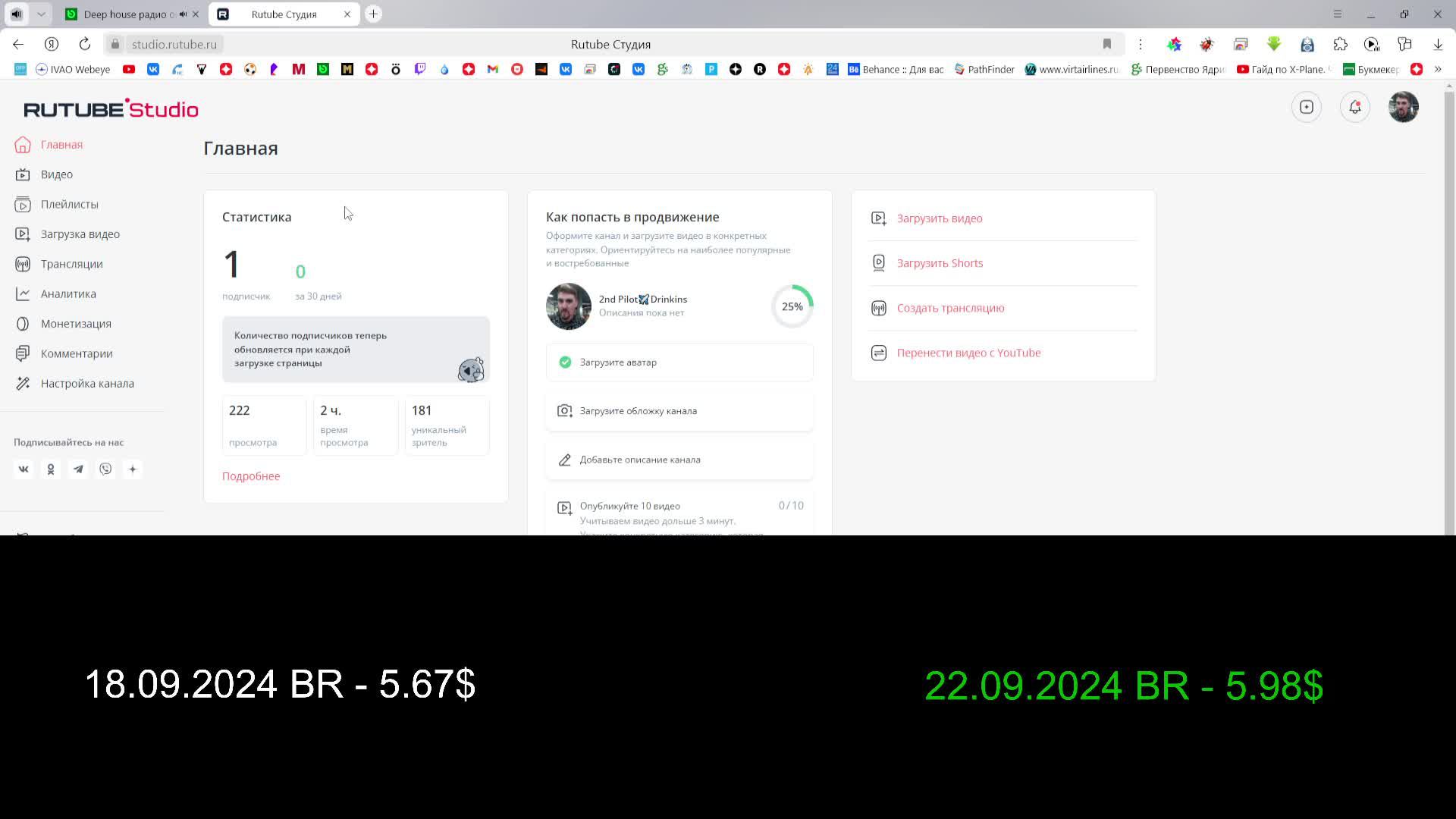
Task: Click the 222 просмотра stat card
Action: (x=264, y=425)
